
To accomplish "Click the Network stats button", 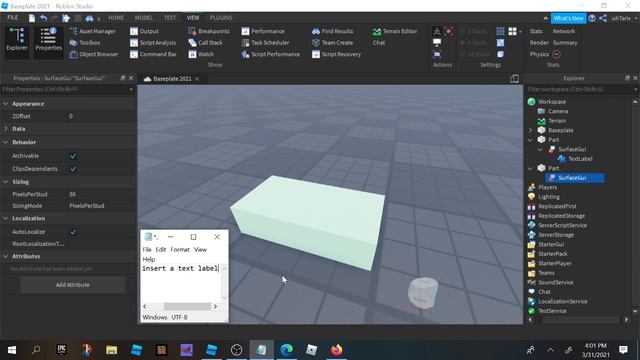I will click(564, 31).
